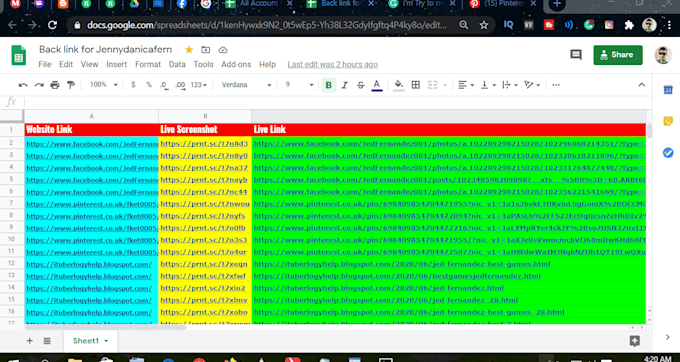Open the Insert menu
The image size is (680, 362).
tap(117, 64)
